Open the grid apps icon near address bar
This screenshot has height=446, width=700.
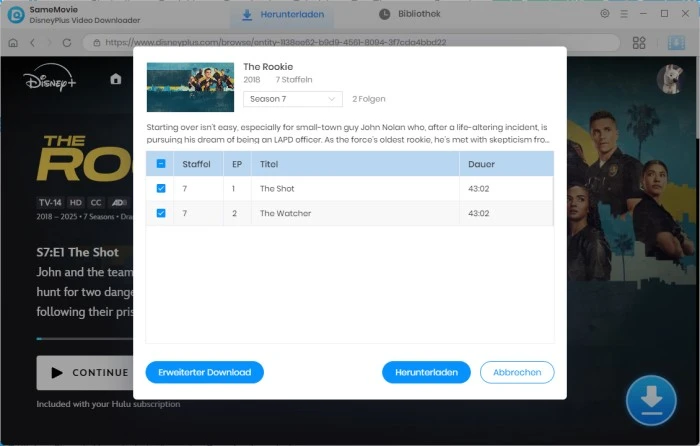click(x=640, y=43)
